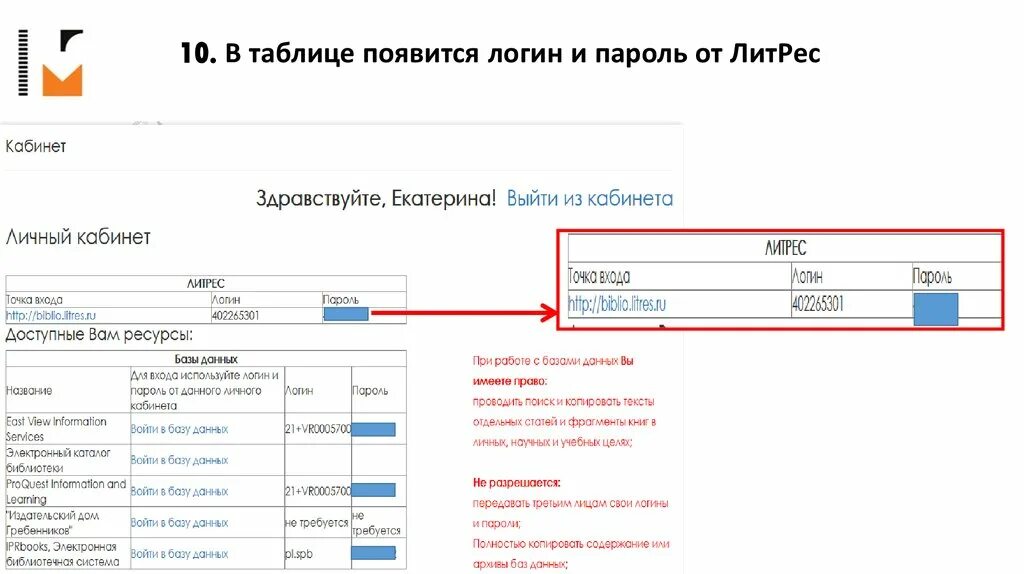Click the Здравствуйте, Екатерина! greeting
The image size is (1024, 574).
point(376,199)
